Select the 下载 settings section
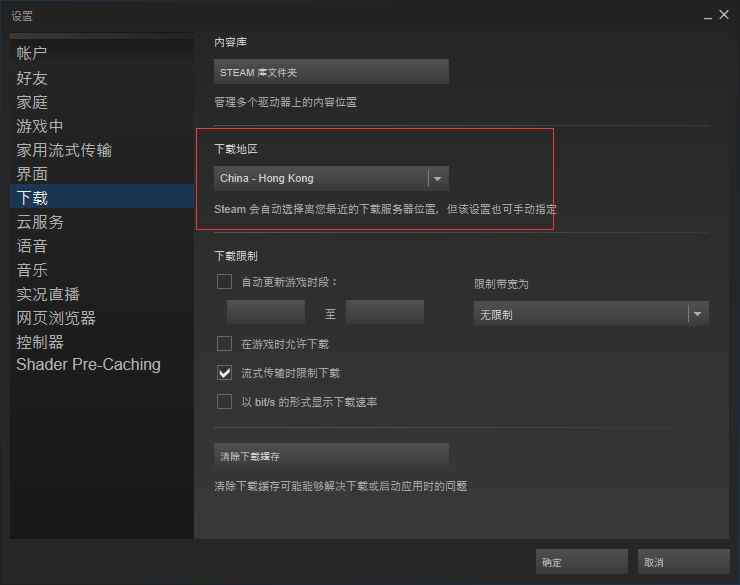This screenshot has width=740, height=585. (x=101, y=197)
